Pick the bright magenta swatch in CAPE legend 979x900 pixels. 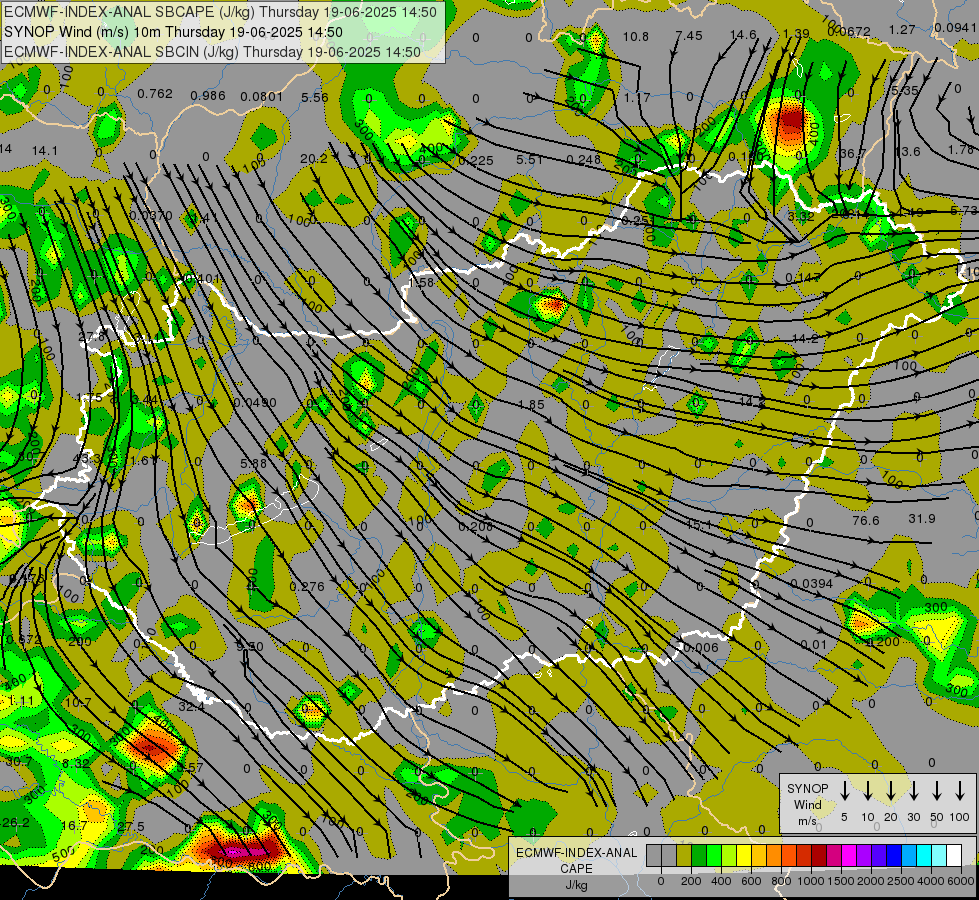coord(849,855)
